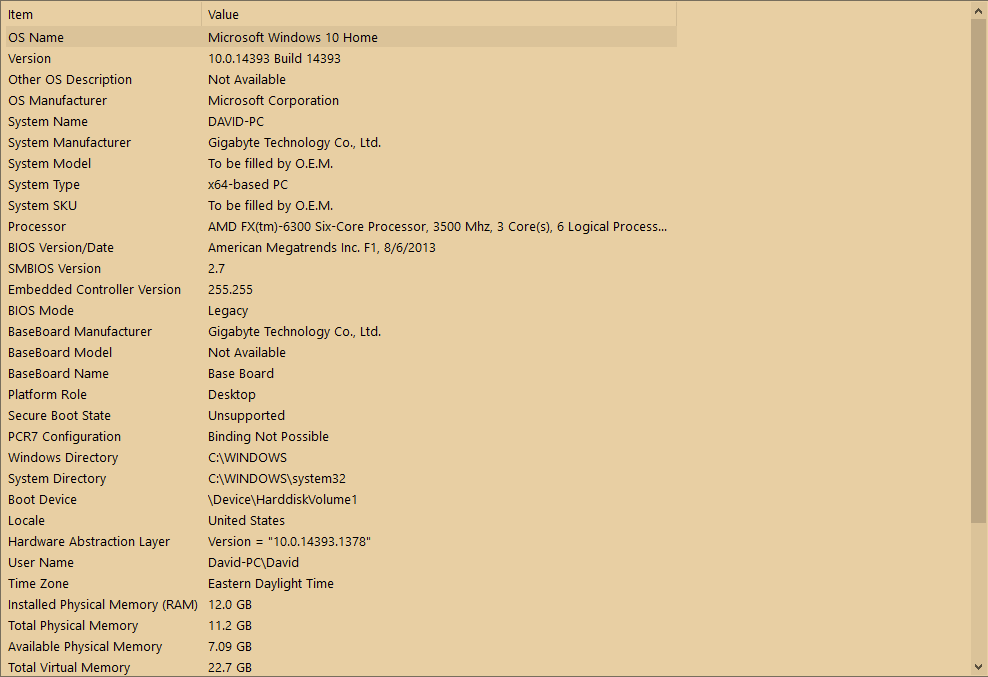Image resolution: width=988 pixels, height=677 pixels.
Task: Select the OS Name row
Action: click(341, 37)
